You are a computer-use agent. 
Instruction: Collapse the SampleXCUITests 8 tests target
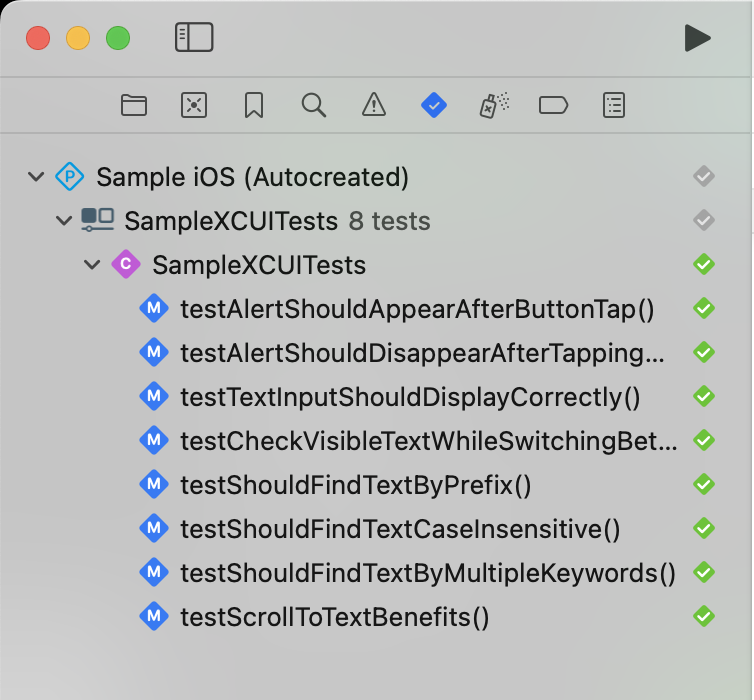[x=65, y=221]
